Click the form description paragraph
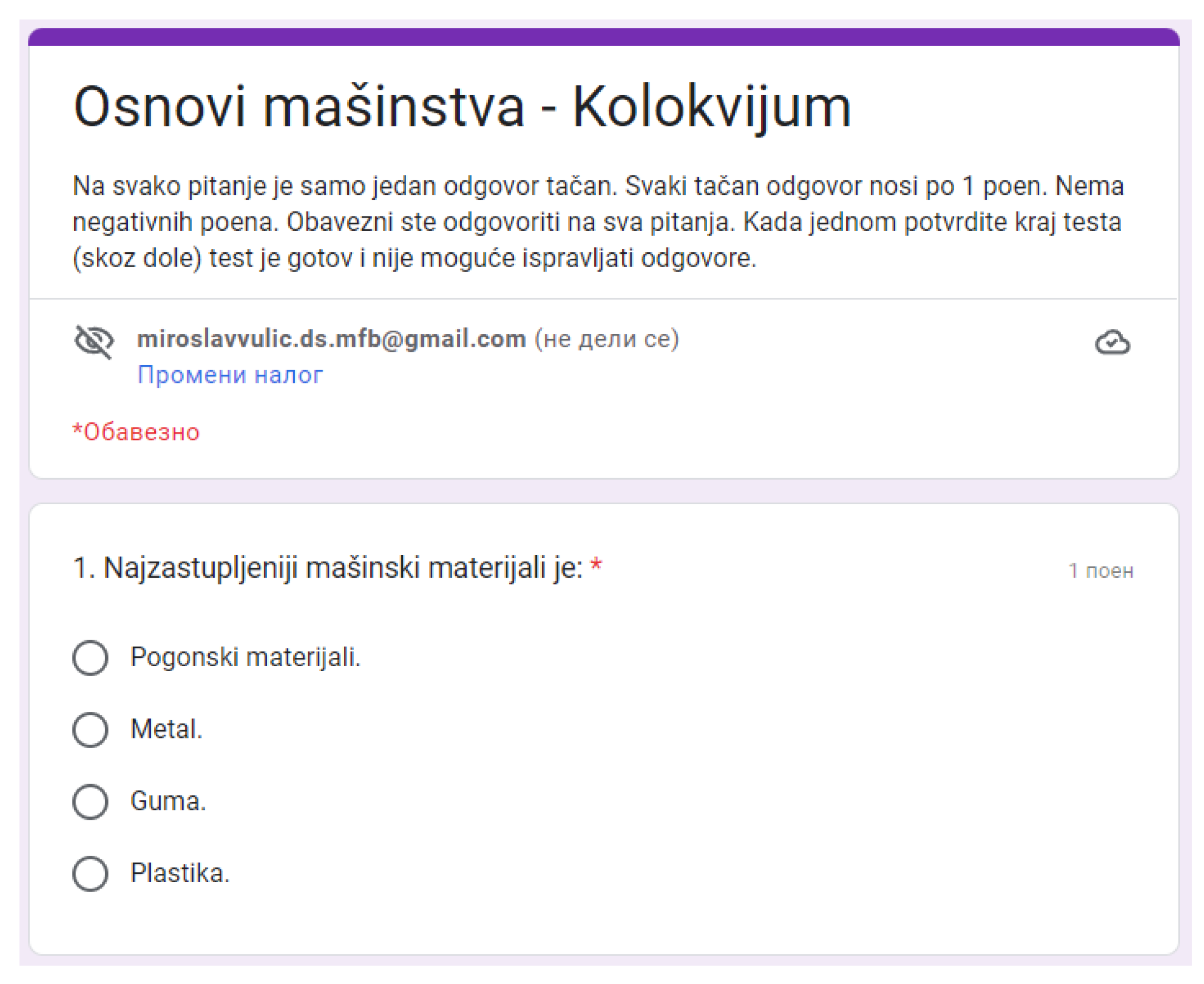The height and width of the screenshot is (984, 1204). (x=598, y=222)
